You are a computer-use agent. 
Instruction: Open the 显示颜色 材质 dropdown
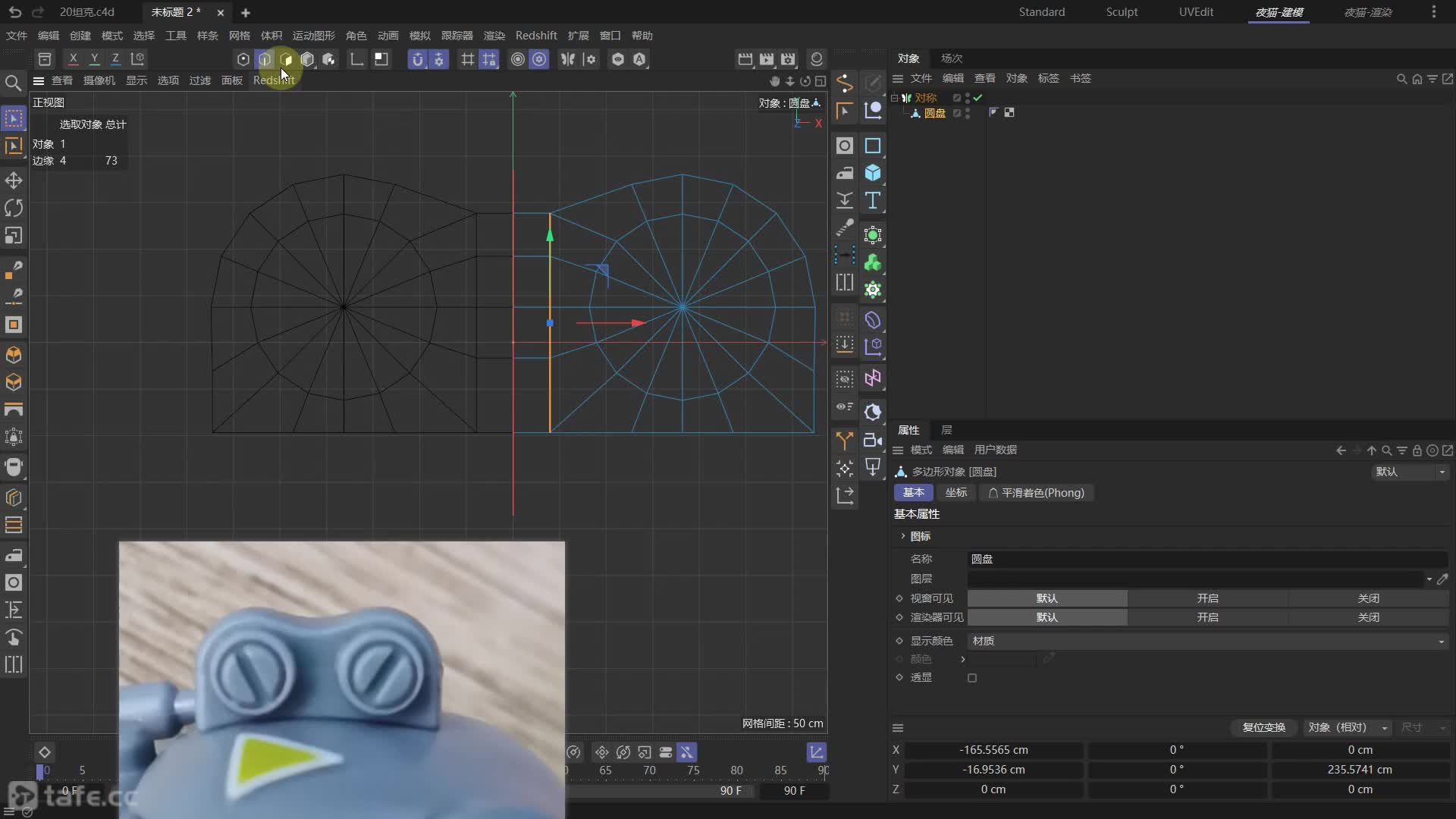coord(1207,642)
